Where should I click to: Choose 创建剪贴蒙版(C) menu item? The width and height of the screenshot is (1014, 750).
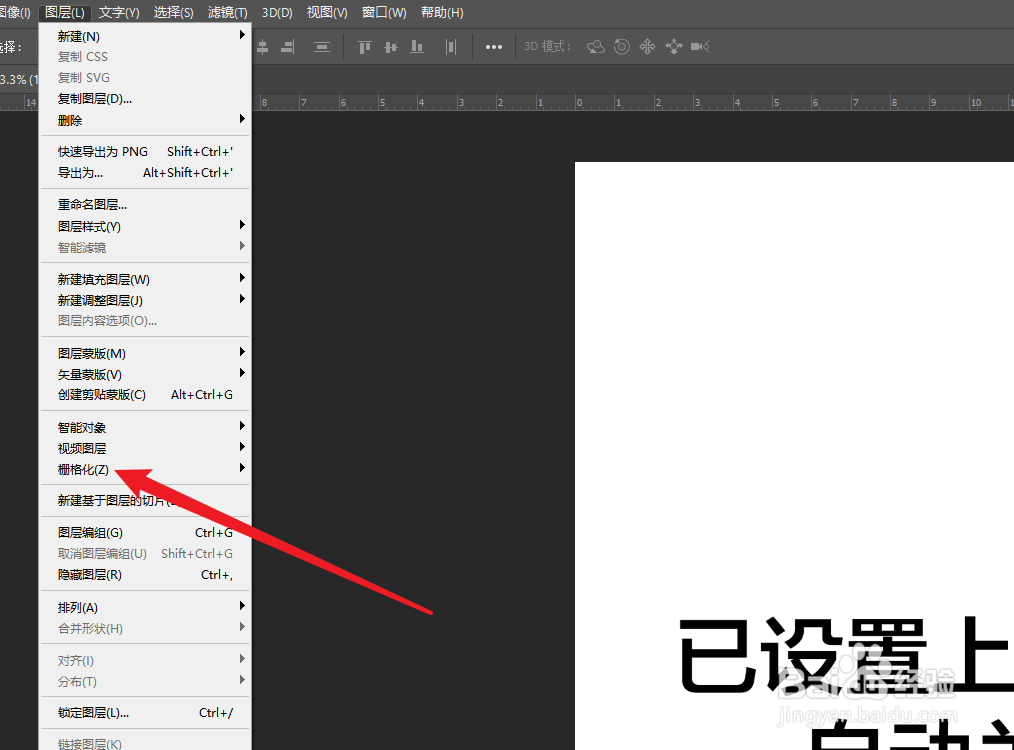point(146,394)
